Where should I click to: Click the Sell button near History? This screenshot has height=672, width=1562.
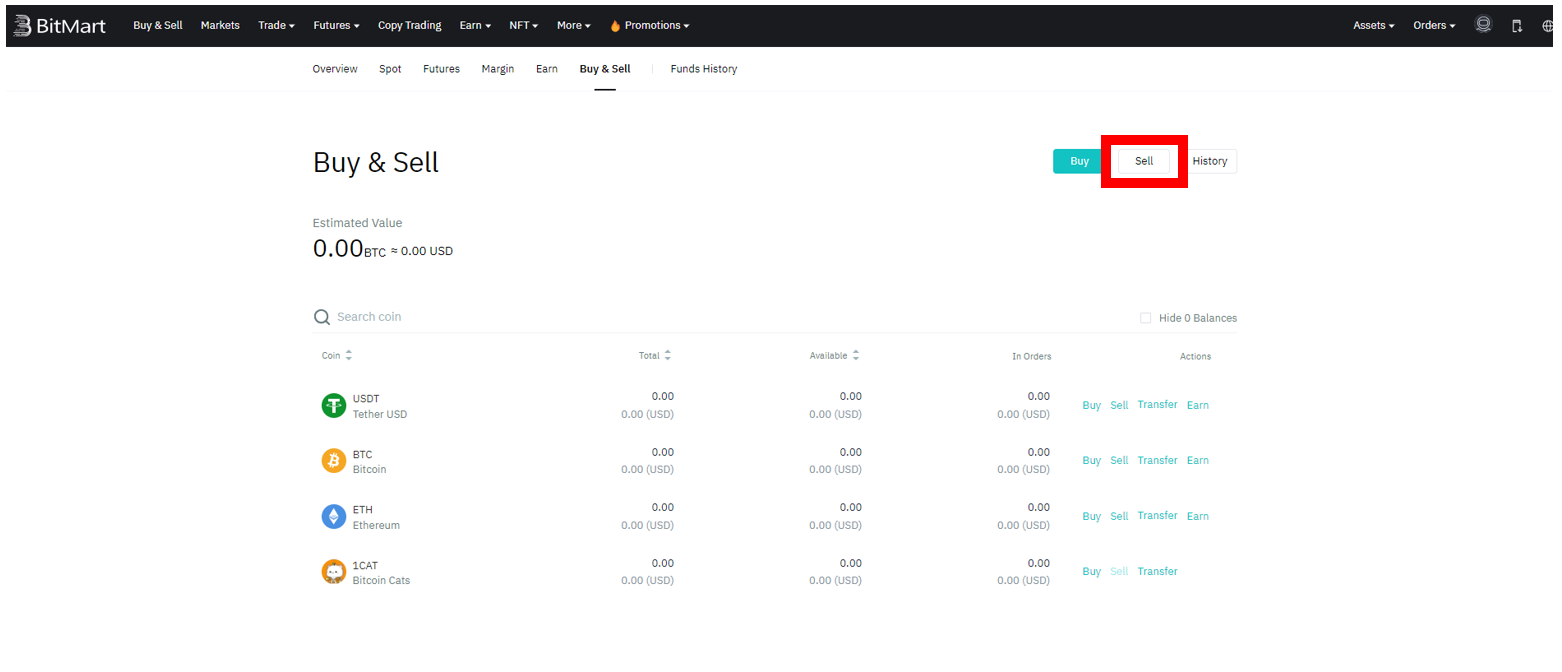(x=1144, y=161)
